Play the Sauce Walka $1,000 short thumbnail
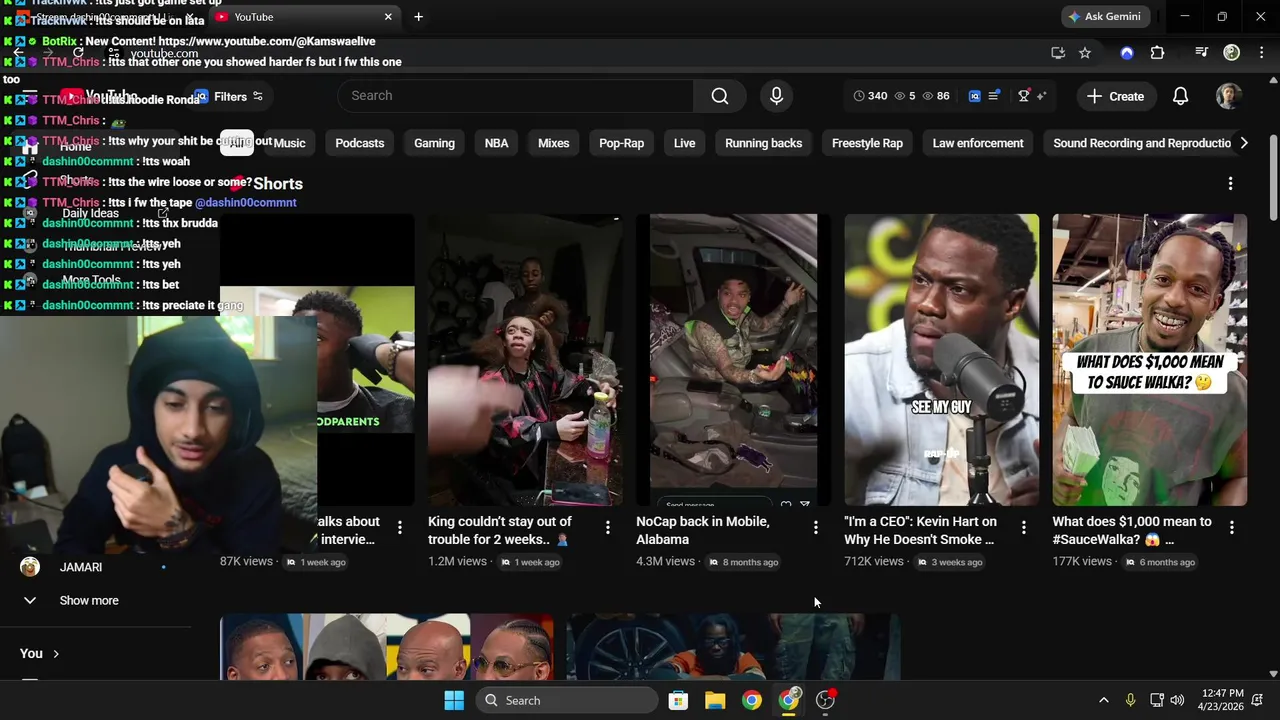1280x720 pixels. tap(1149, 360)
